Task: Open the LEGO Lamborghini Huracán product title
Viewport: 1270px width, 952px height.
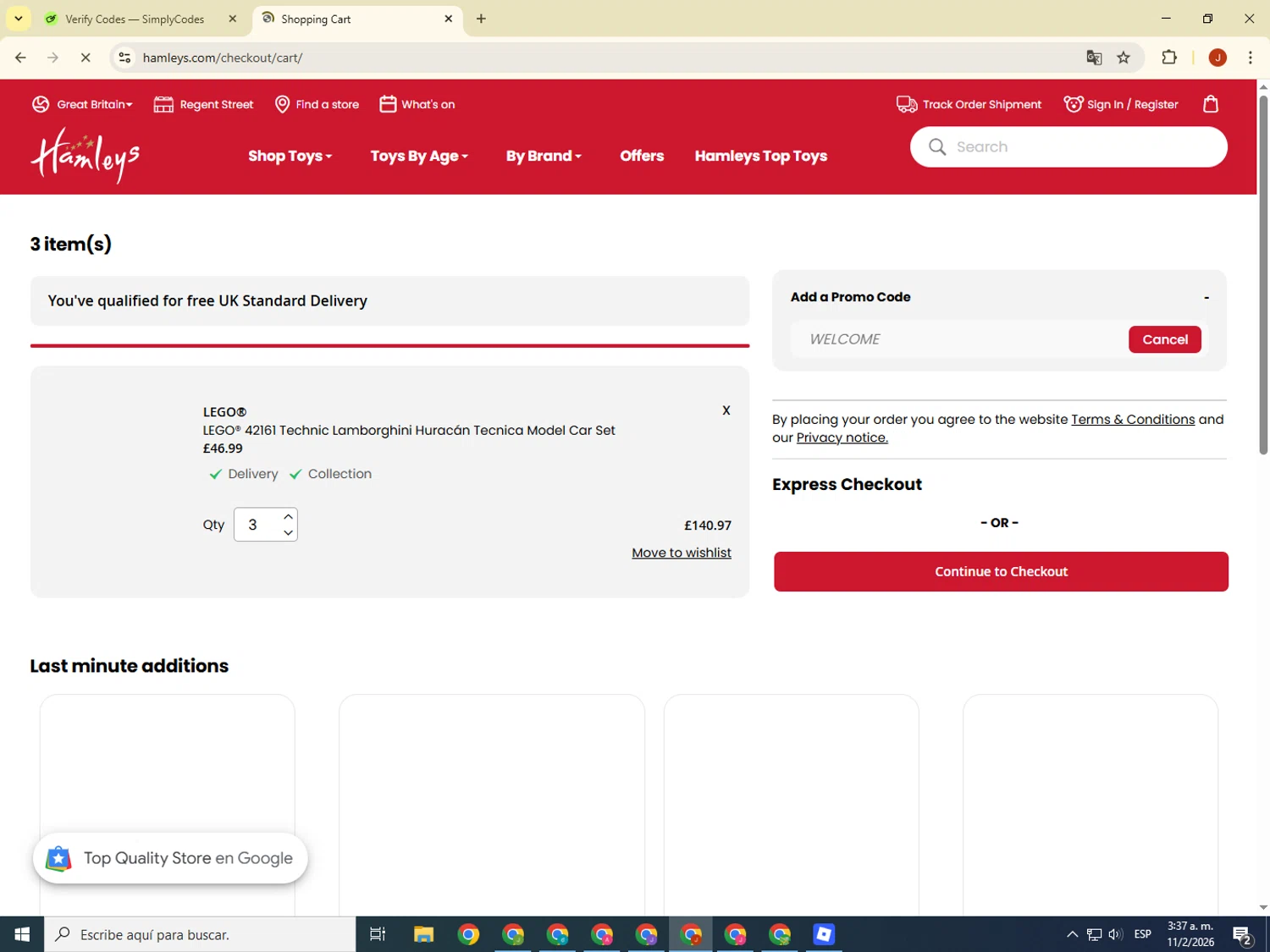Action: [409, 430]
